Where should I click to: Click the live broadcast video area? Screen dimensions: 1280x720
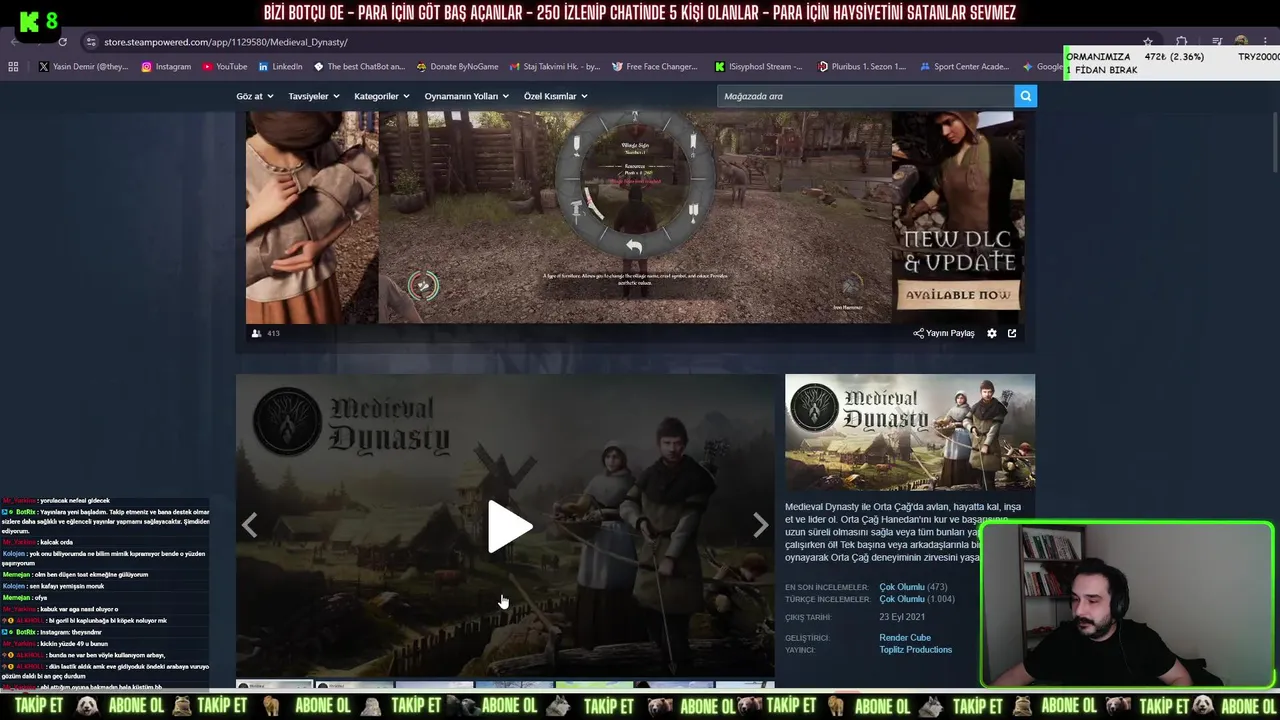(x=635, y=216)
